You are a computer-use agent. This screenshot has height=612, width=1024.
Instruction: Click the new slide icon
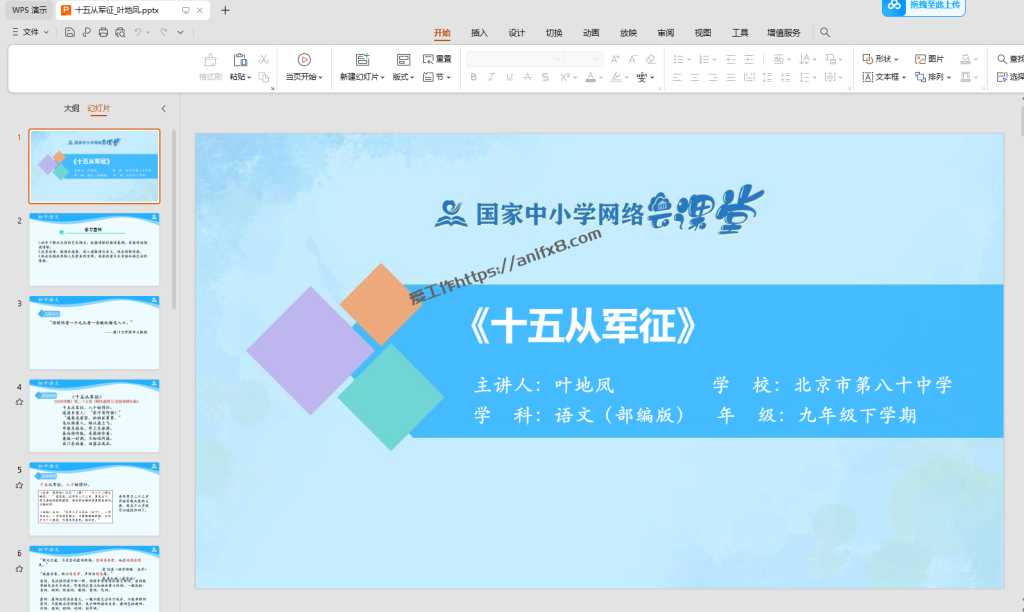tap(362, 60)
